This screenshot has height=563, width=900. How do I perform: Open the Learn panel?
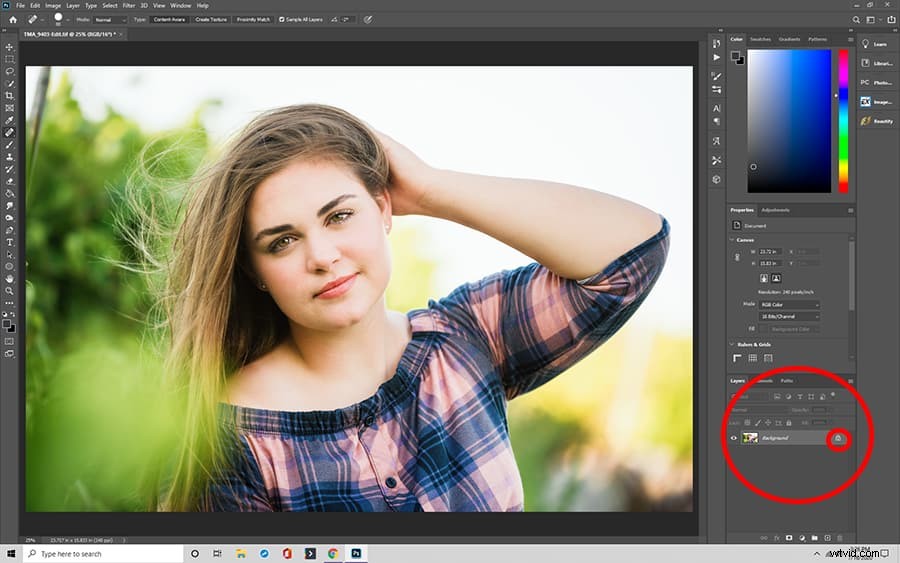(874, 44)
